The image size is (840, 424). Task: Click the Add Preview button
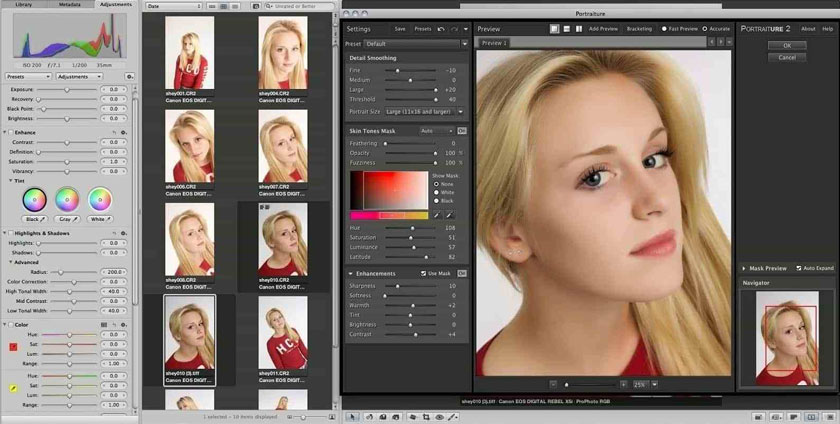(603, 29)
